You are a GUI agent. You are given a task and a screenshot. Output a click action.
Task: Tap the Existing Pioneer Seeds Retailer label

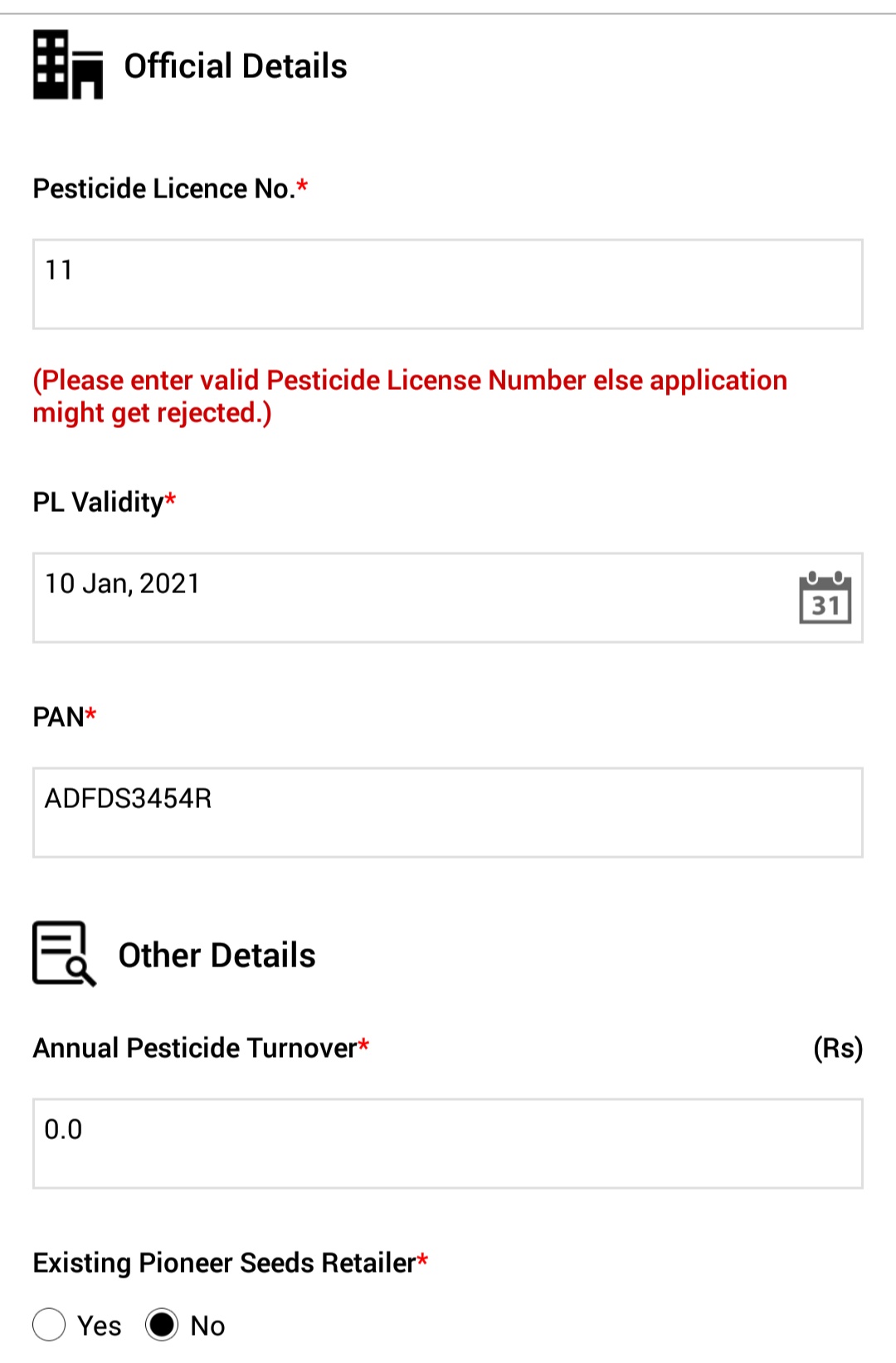(231, 1263)
